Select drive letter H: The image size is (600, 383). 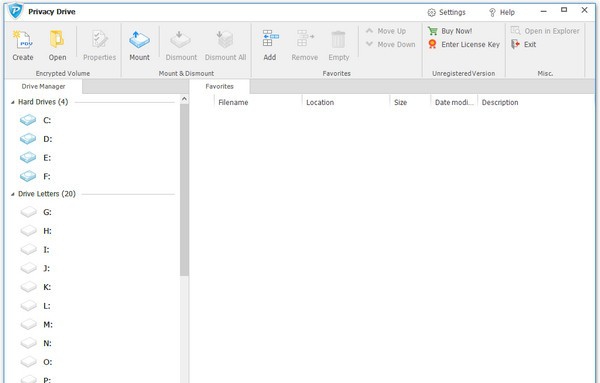tap(36, 231)
